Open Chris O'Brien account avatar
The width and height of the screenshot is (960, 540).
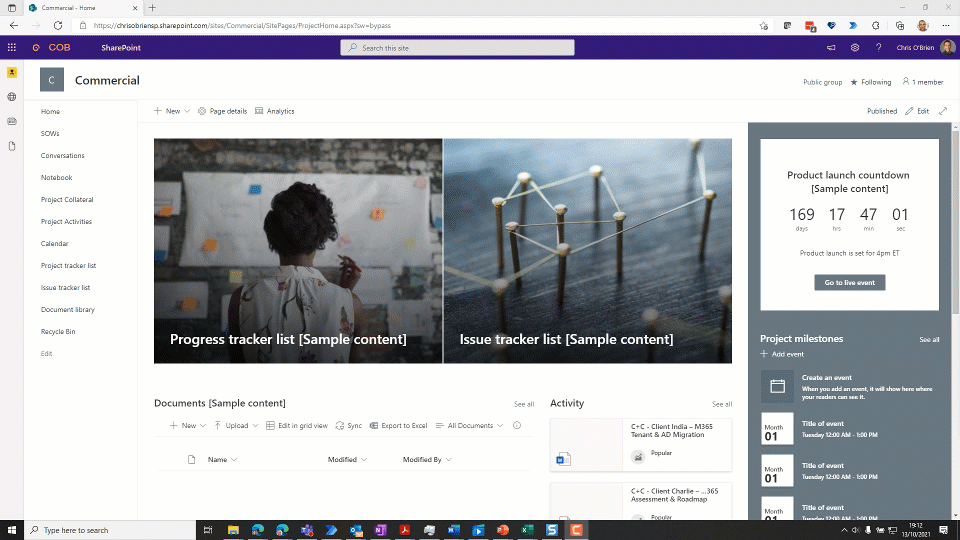(x=947, y=48)
